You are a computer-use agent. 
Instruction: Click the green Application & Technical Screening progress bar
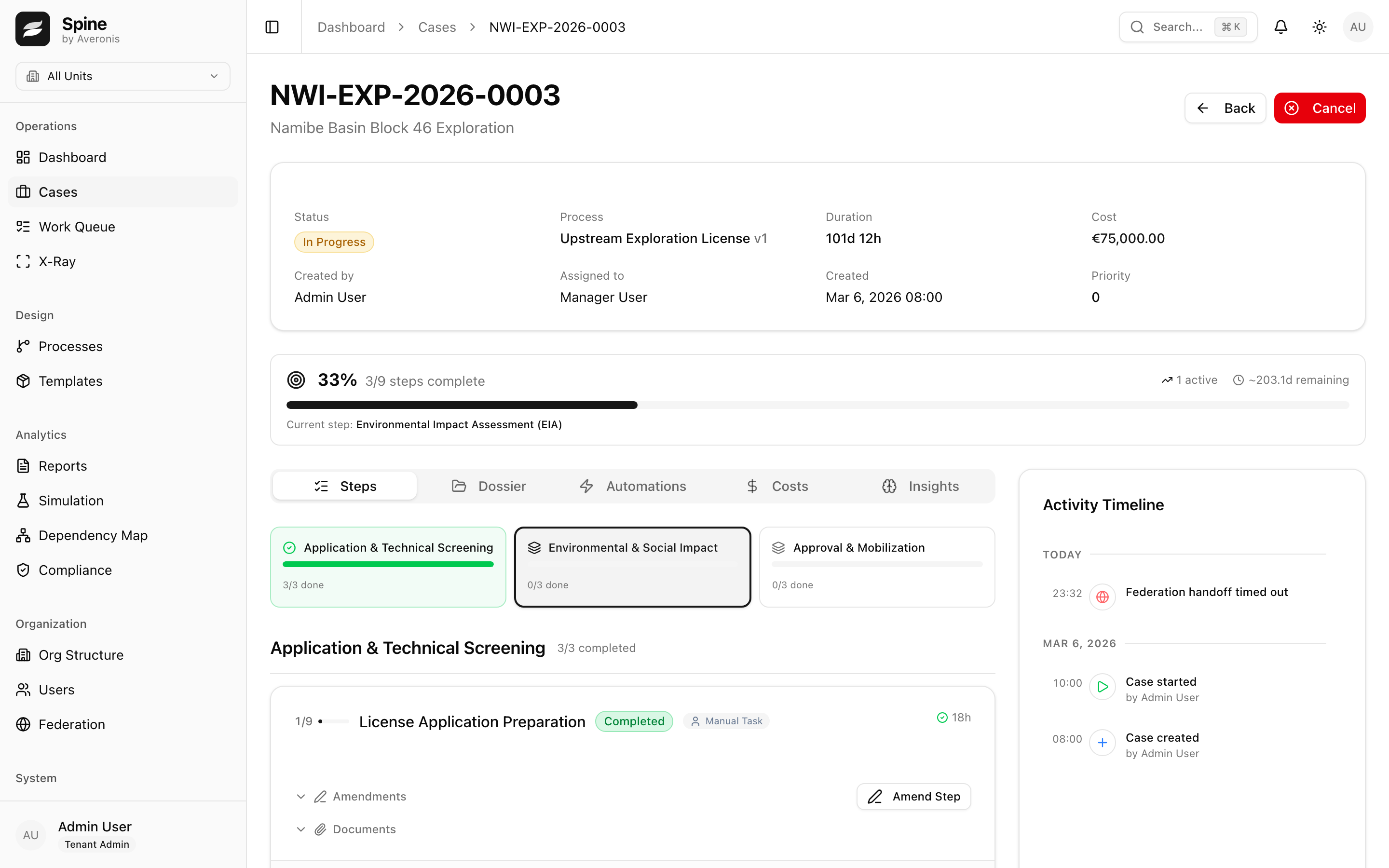(388, 564)
